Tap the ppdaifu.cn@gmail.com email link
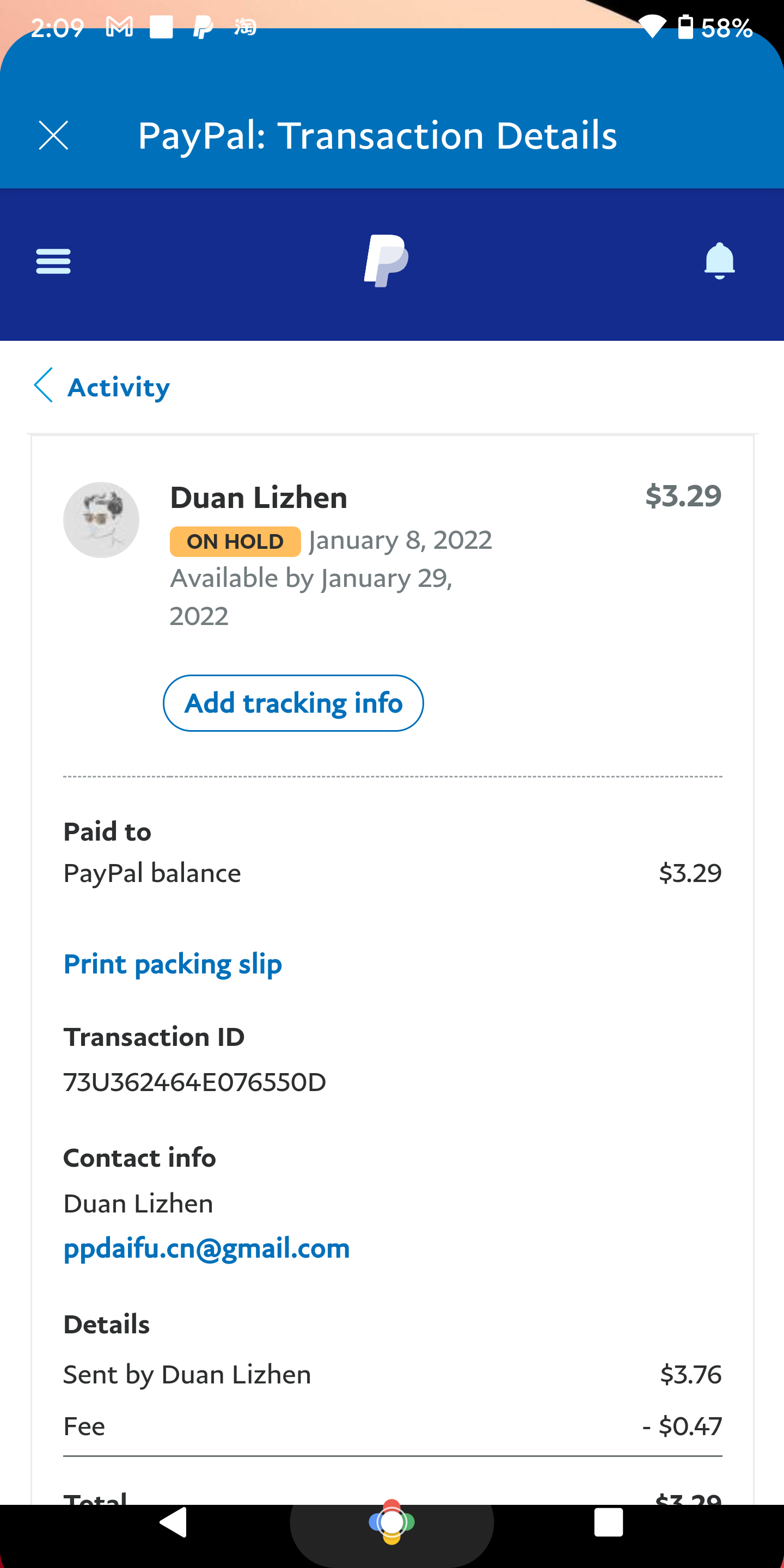The width and height of the screenshot is (784, 1568). [207, 1248]
